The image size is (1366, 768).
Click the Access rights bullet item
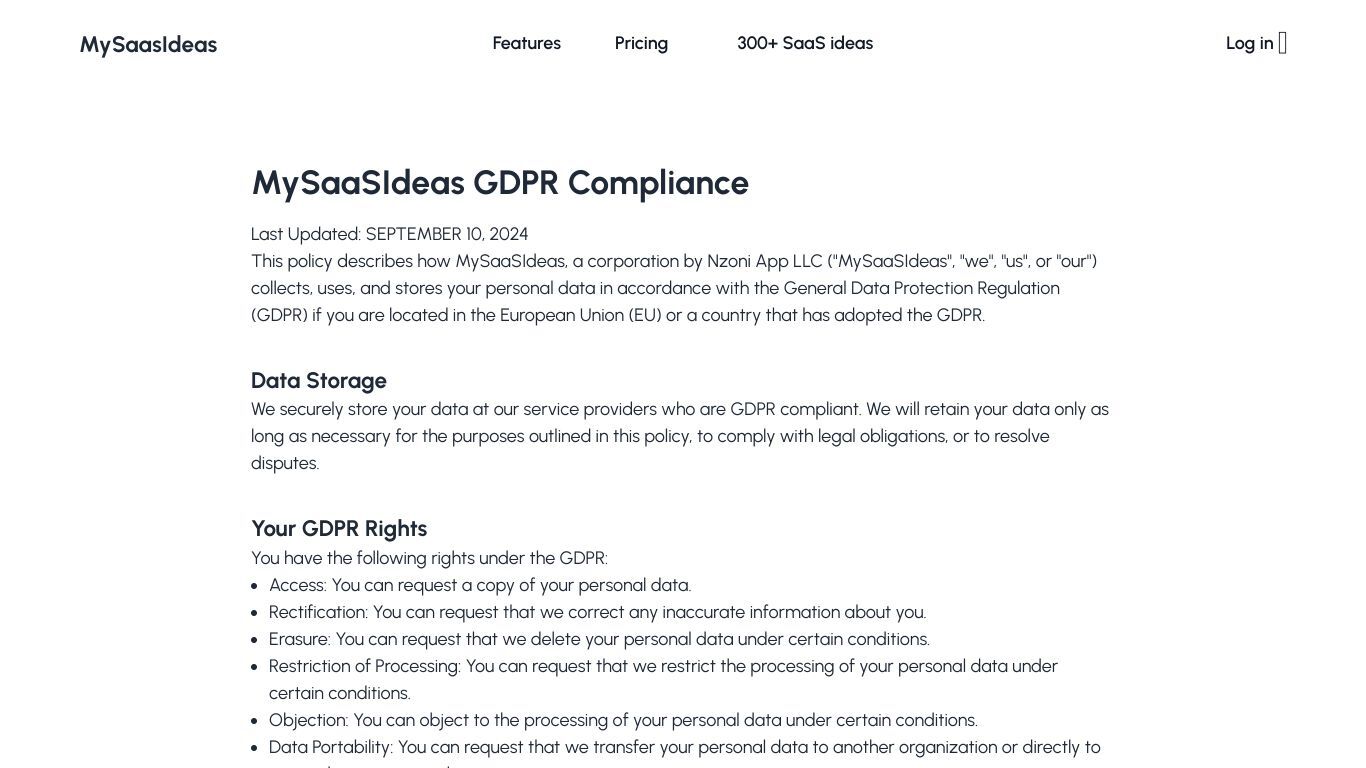coord(480,585)
